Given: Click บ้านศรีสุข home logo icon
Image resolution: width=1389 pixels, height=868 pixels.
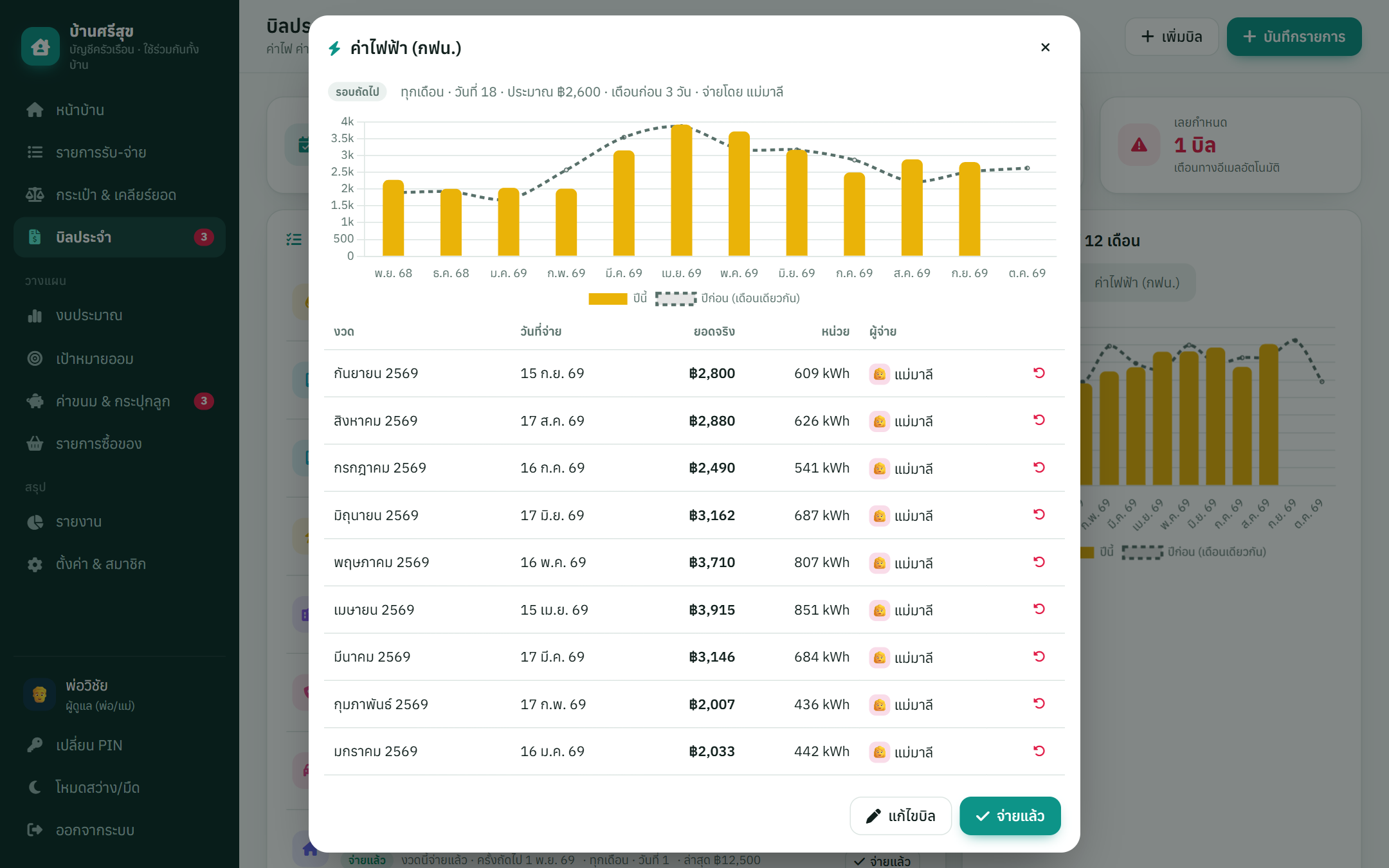Looking at the screenshot, I should (x=41, y=46).
